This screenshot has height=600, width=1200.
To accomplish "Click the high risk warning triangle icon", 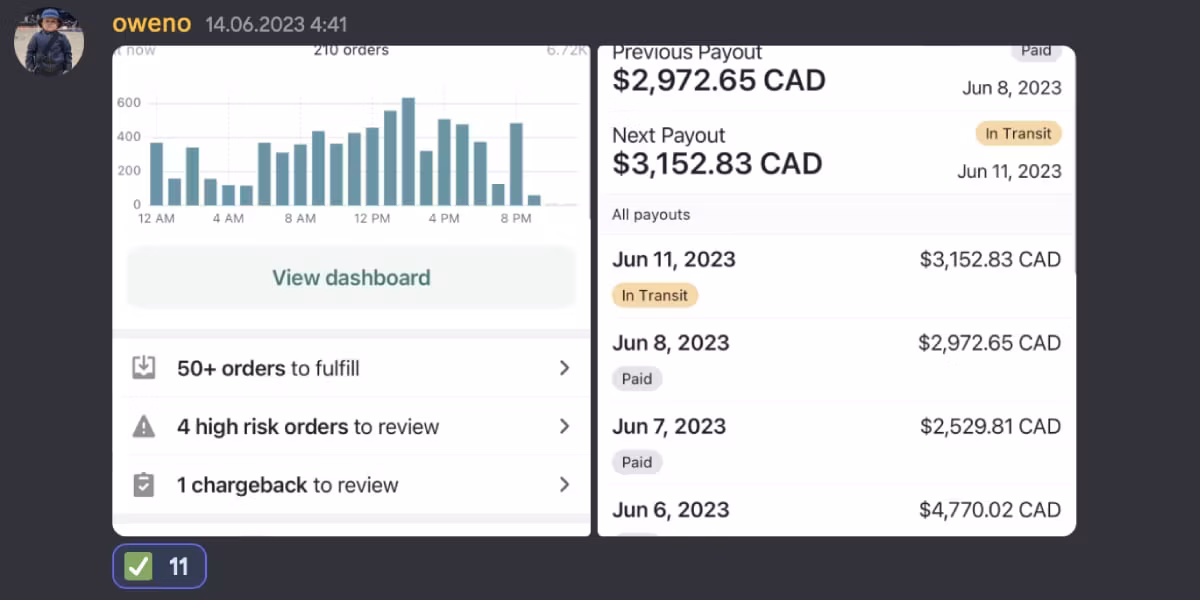I will coord(144,427).
